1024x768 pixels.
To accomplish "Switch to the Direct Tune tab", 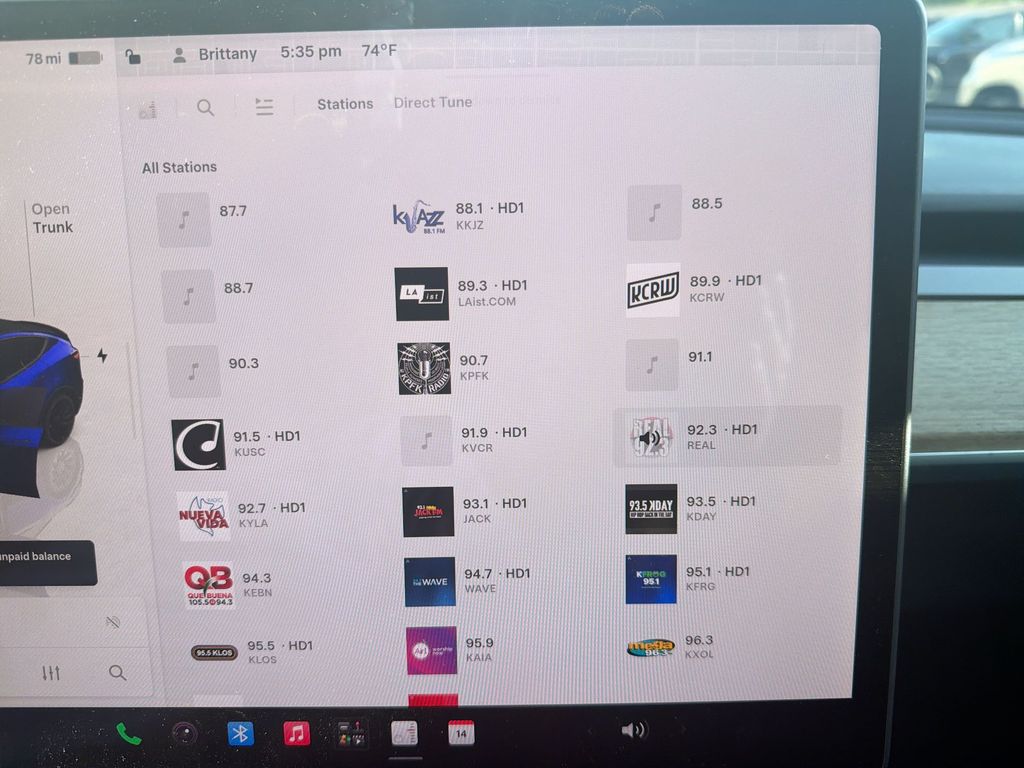I will 432,103.
